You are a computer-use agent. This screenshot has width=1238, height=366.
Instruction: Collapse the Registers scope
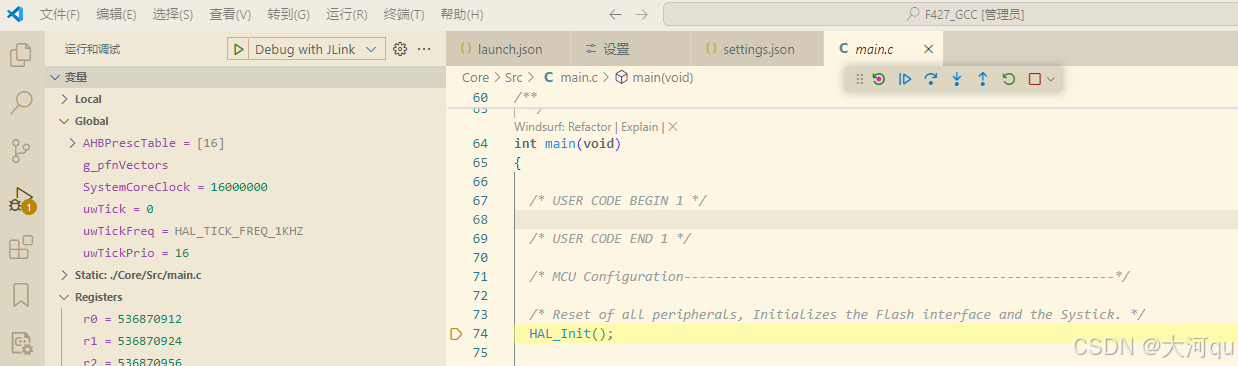[x=65, y=297]
